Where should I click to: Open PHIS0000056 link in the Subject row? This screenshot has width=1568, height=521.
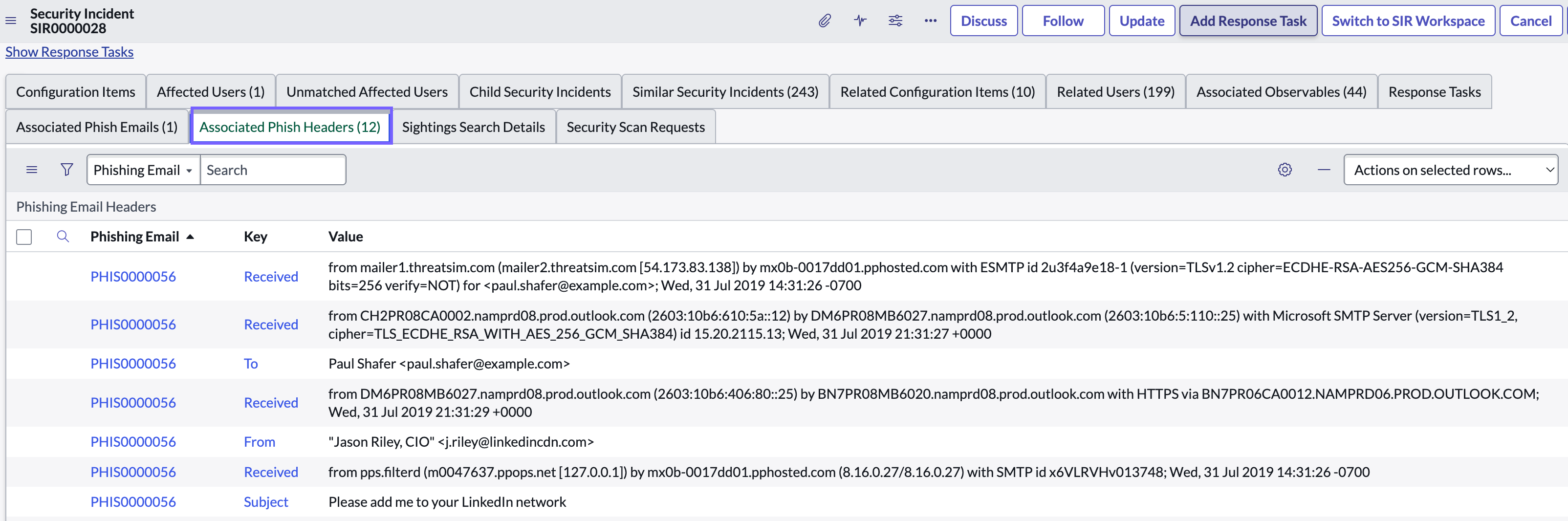pyautogui.click(x=132, y=502)
